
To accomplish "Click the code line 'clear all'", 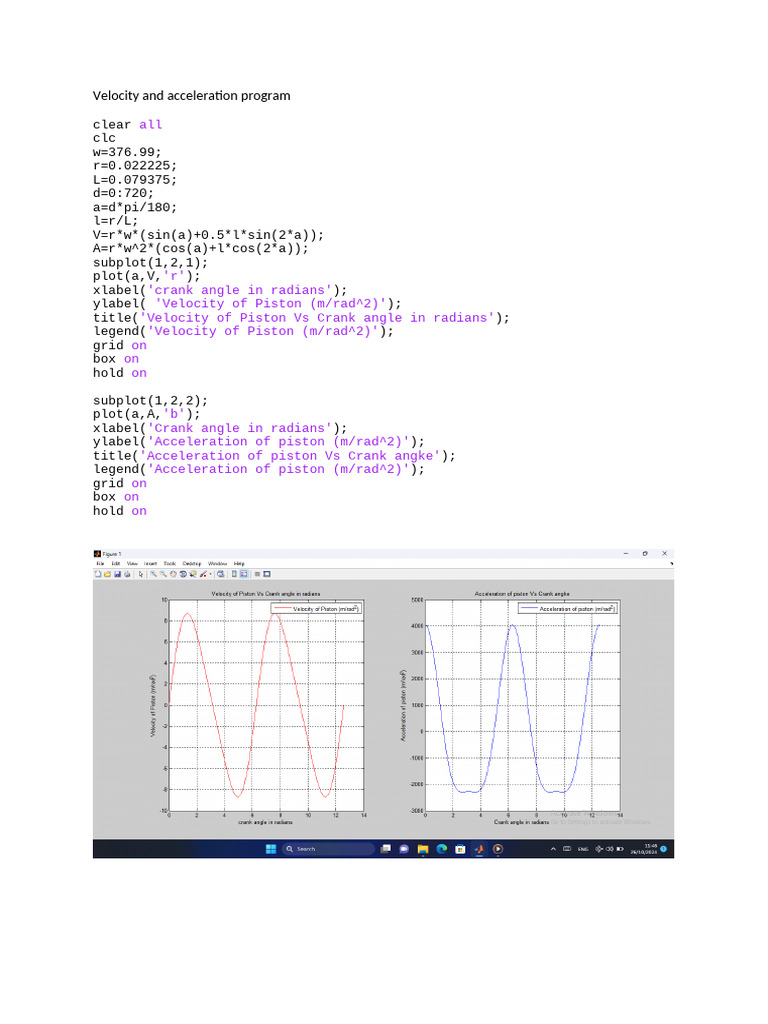I will point(127,125).
